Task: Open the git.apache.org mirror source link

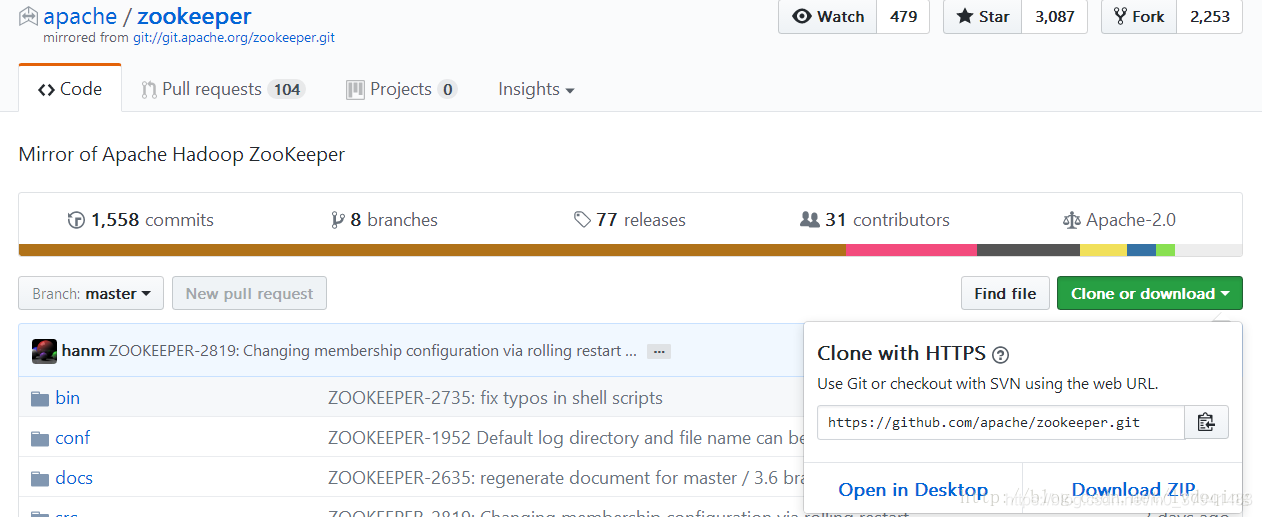Action: pyautogui.click(x=234, y=38)
